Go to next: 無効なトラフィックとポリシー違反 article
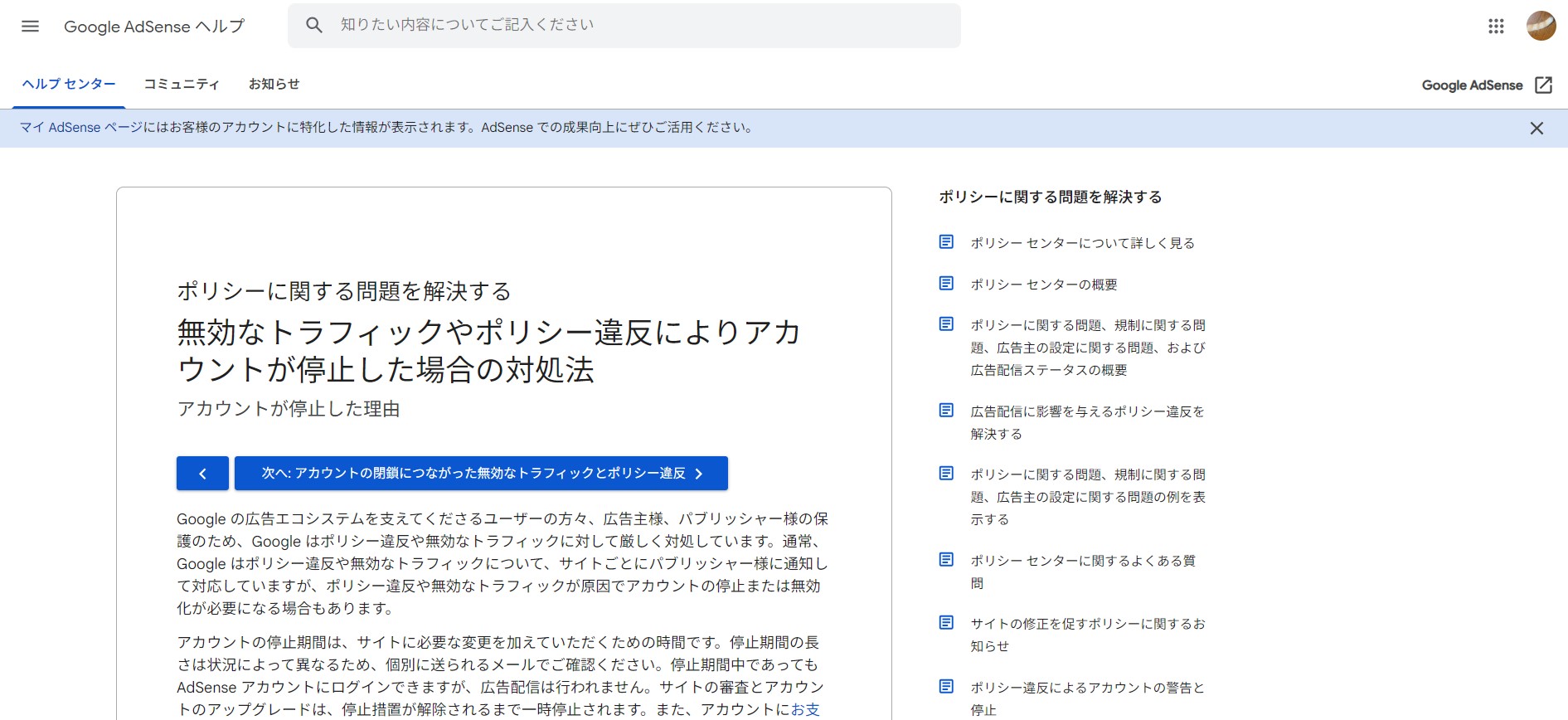The width and height of the screenshot is (1568, 720). tap(481, 473)
